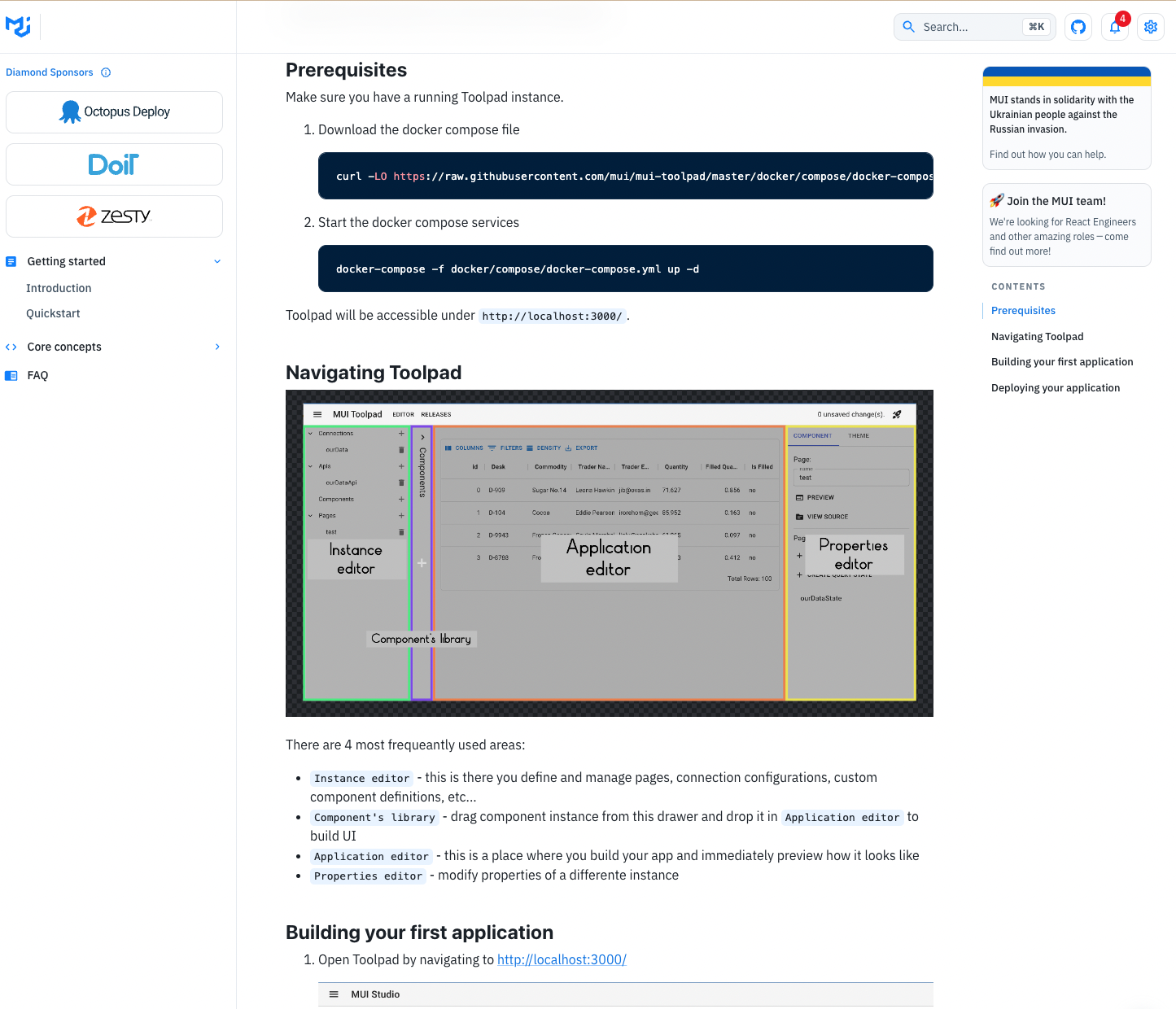The height and width of the screenshot is (1009, 1176).
Task: Click Find out how you can help
Action: coord(1047,155)
